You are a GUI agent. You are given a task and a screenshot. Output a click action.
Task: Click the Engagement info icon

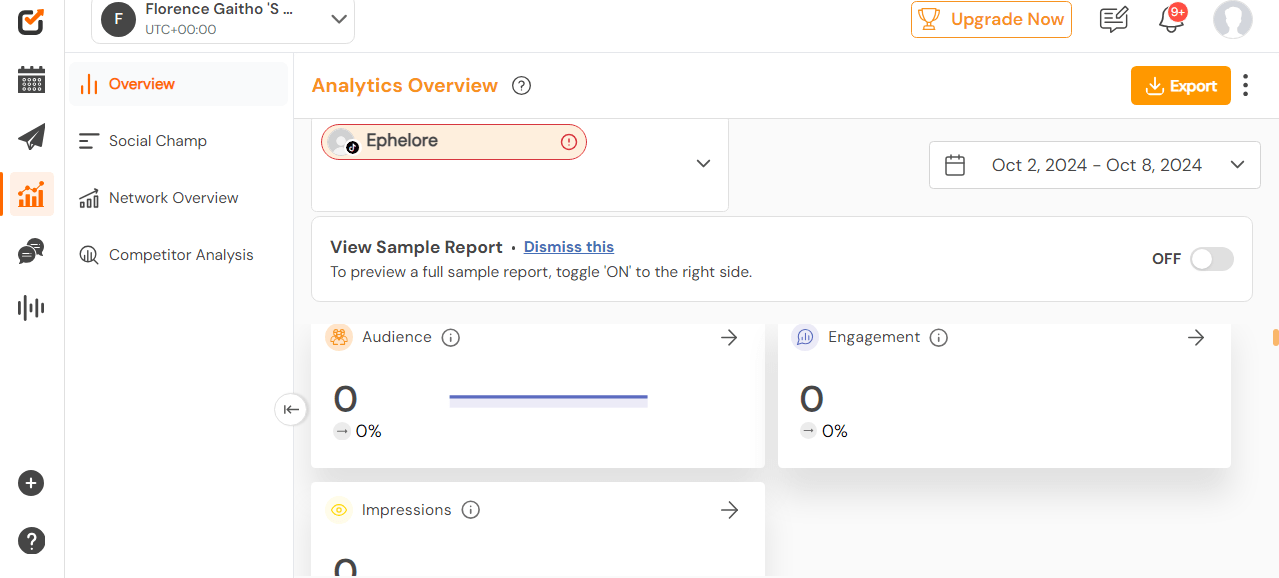(939, 338)
